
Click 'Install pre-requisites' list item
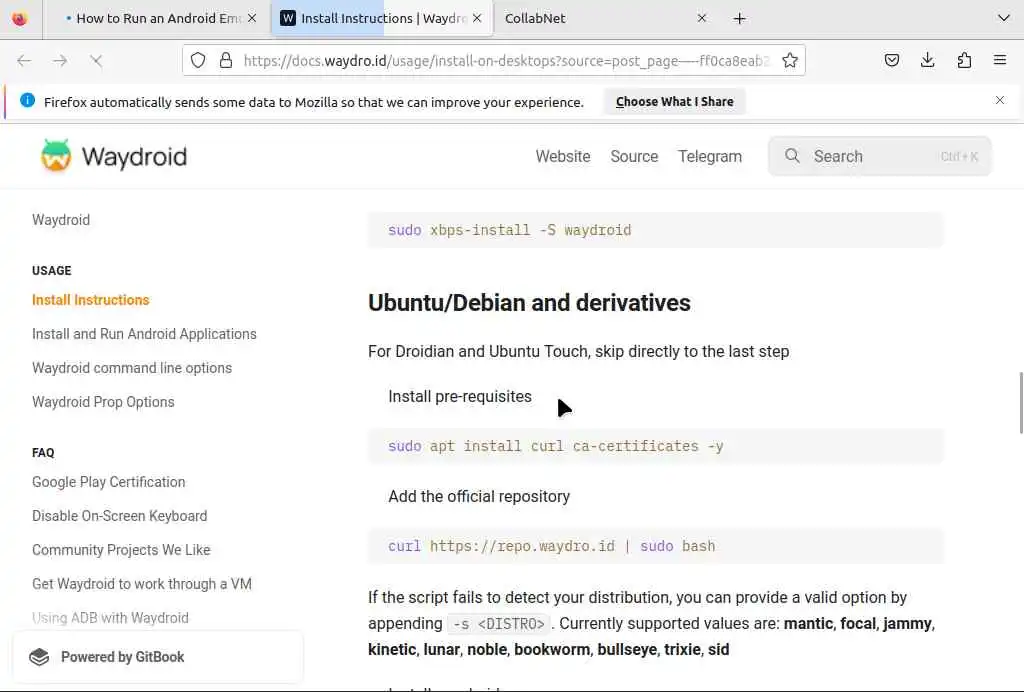pos(460,396)
